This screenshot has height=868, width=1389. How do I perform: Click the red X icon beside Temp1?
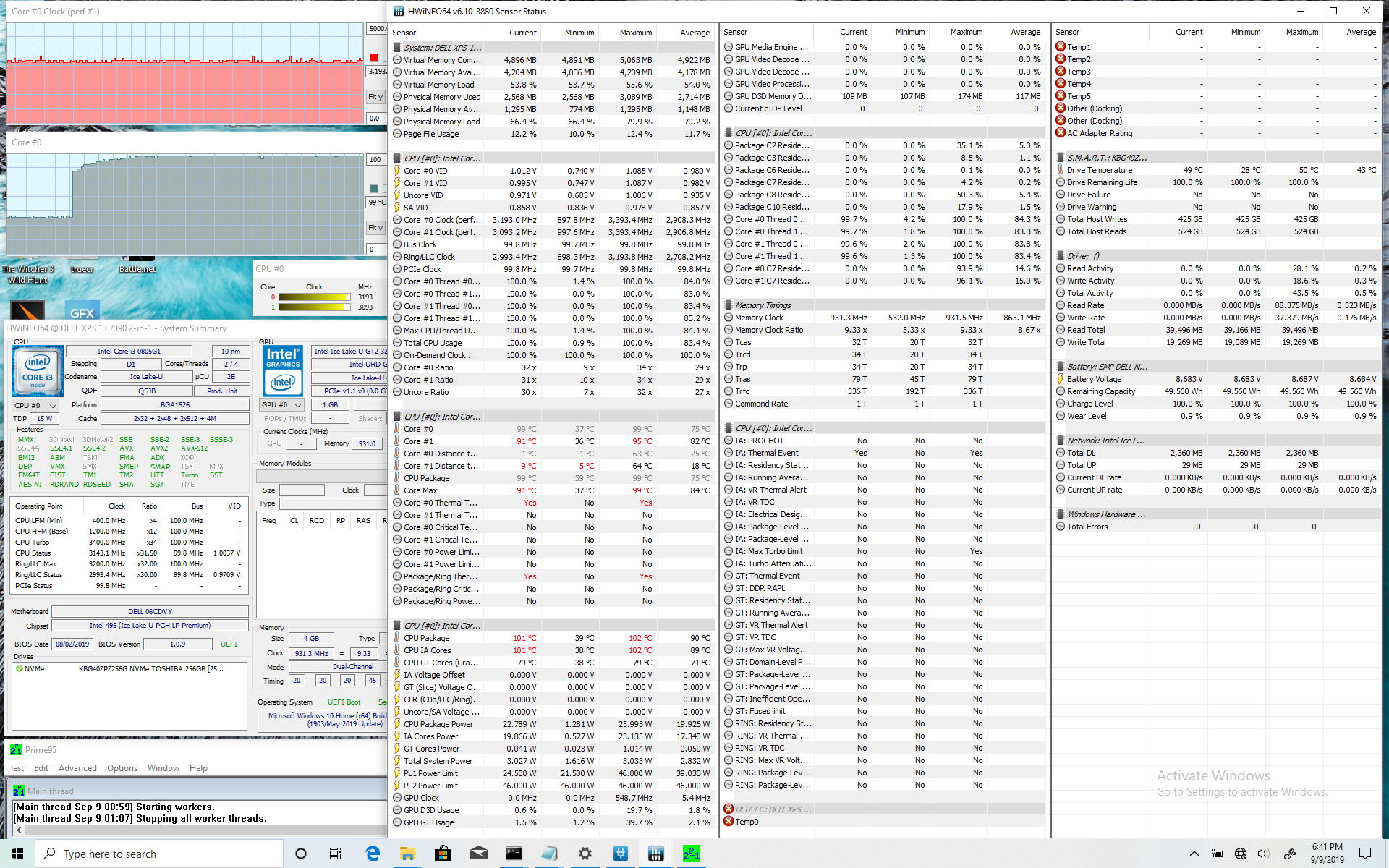pyautogui.click(x=1061, y=47)
